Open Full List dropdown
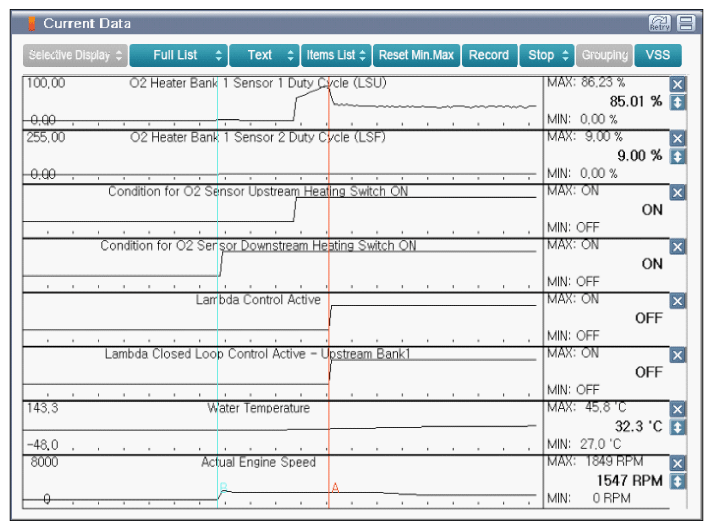The height and width of the screenshot is (530, 713). click(178, 55)
